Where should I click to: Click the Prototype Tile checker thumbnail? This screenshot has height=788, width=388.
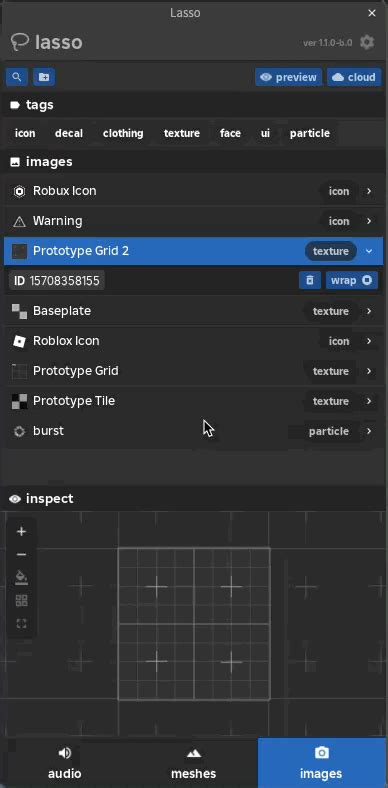pyautogui.click(x=19, y=401)
